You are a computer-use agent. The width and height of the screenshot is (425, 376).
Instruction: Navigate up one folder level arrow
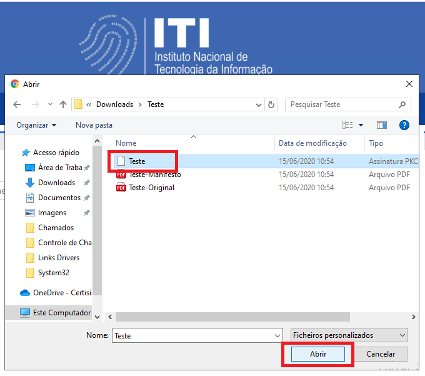[63, 105]
